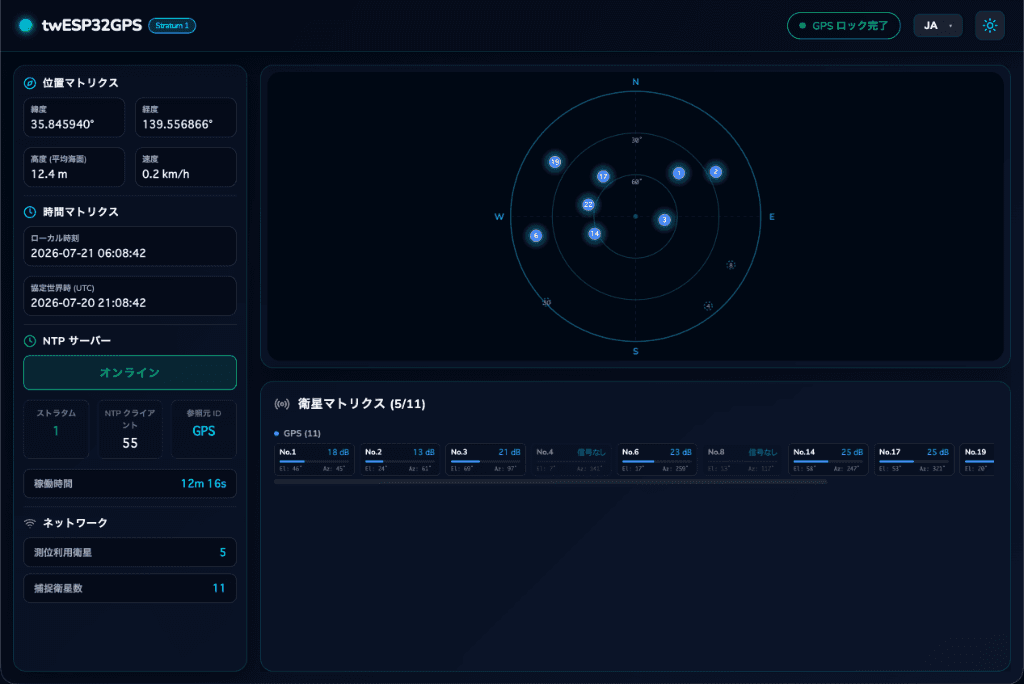Select satellite 19 on the sky plot
1024x684 pixels.
tap(554, 162)
